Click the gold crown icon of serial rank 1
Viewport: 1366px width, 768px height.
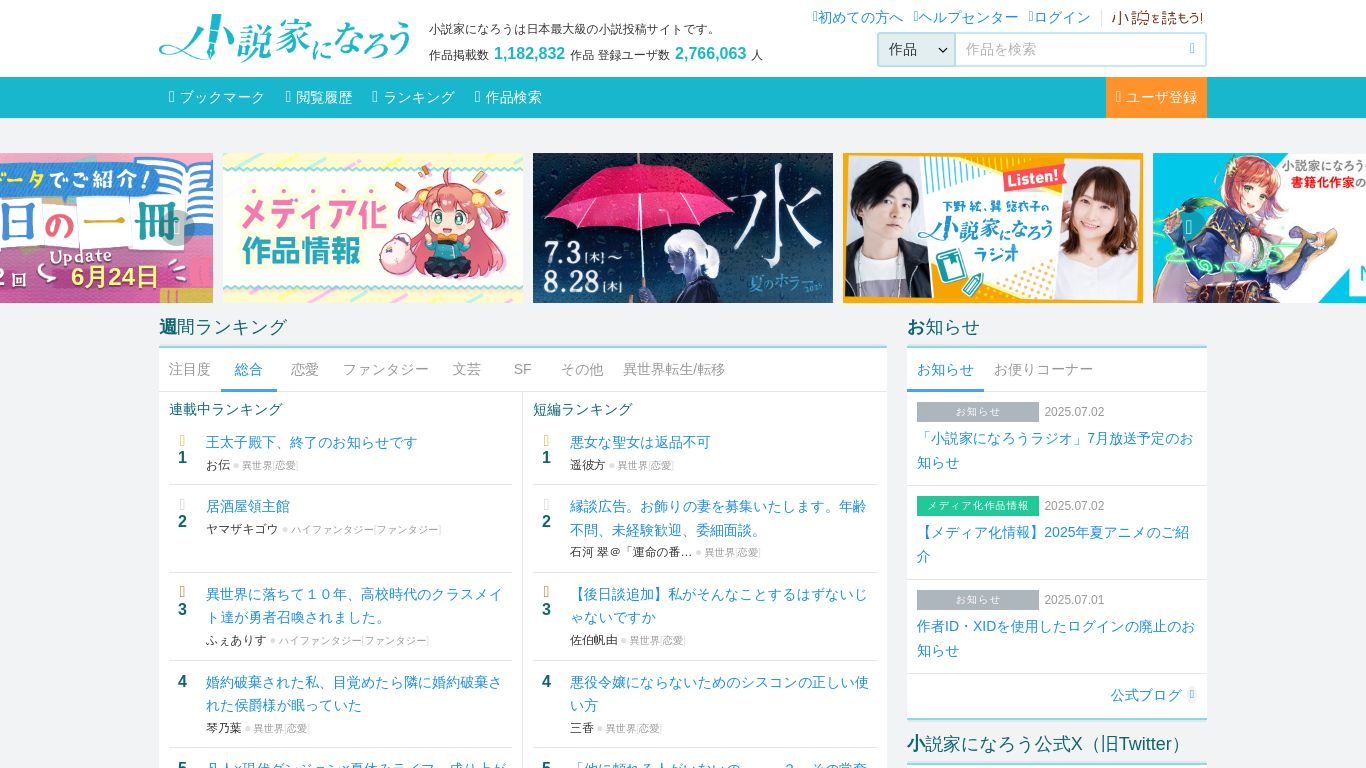(182, 441)
